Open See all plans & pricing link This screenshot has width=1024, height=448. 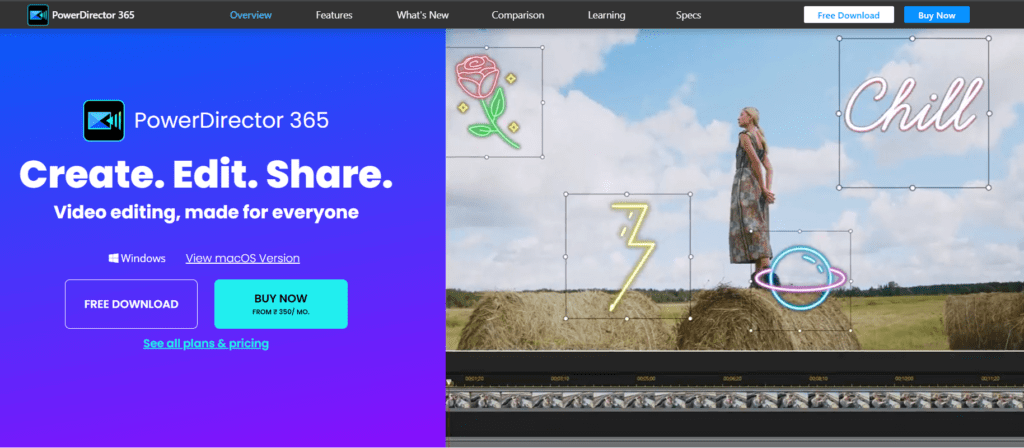pos(206,344)
